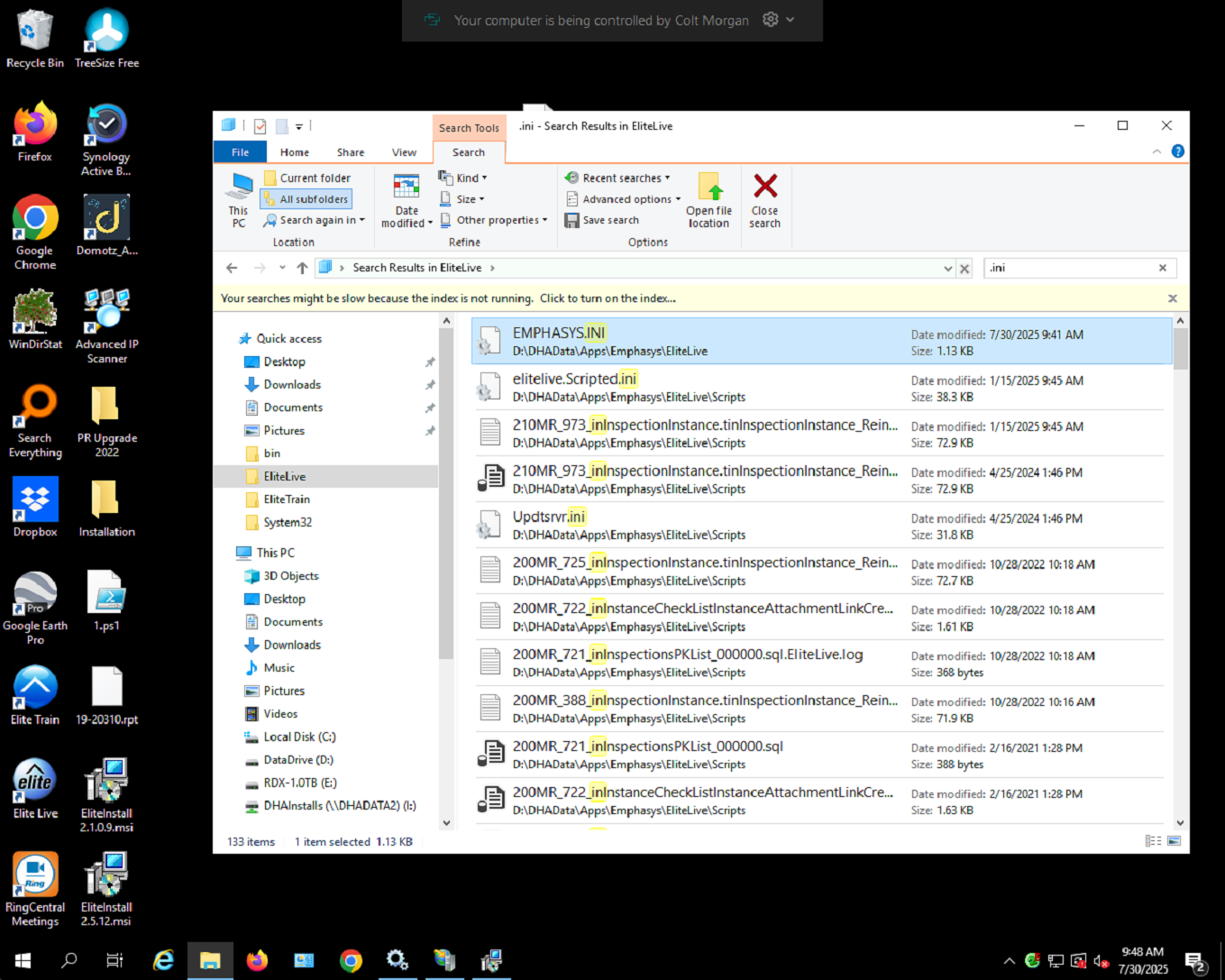
Task: Open the File ribbon tab
Action: (x=241, y=152)
